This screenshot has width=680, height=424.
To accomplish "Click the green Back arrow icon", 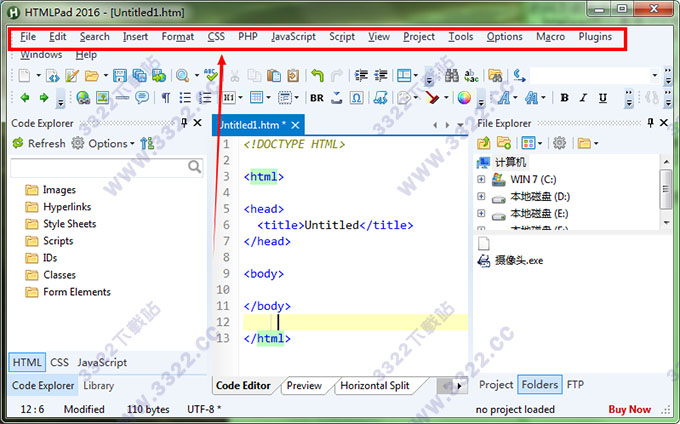I will pos(25,98).
